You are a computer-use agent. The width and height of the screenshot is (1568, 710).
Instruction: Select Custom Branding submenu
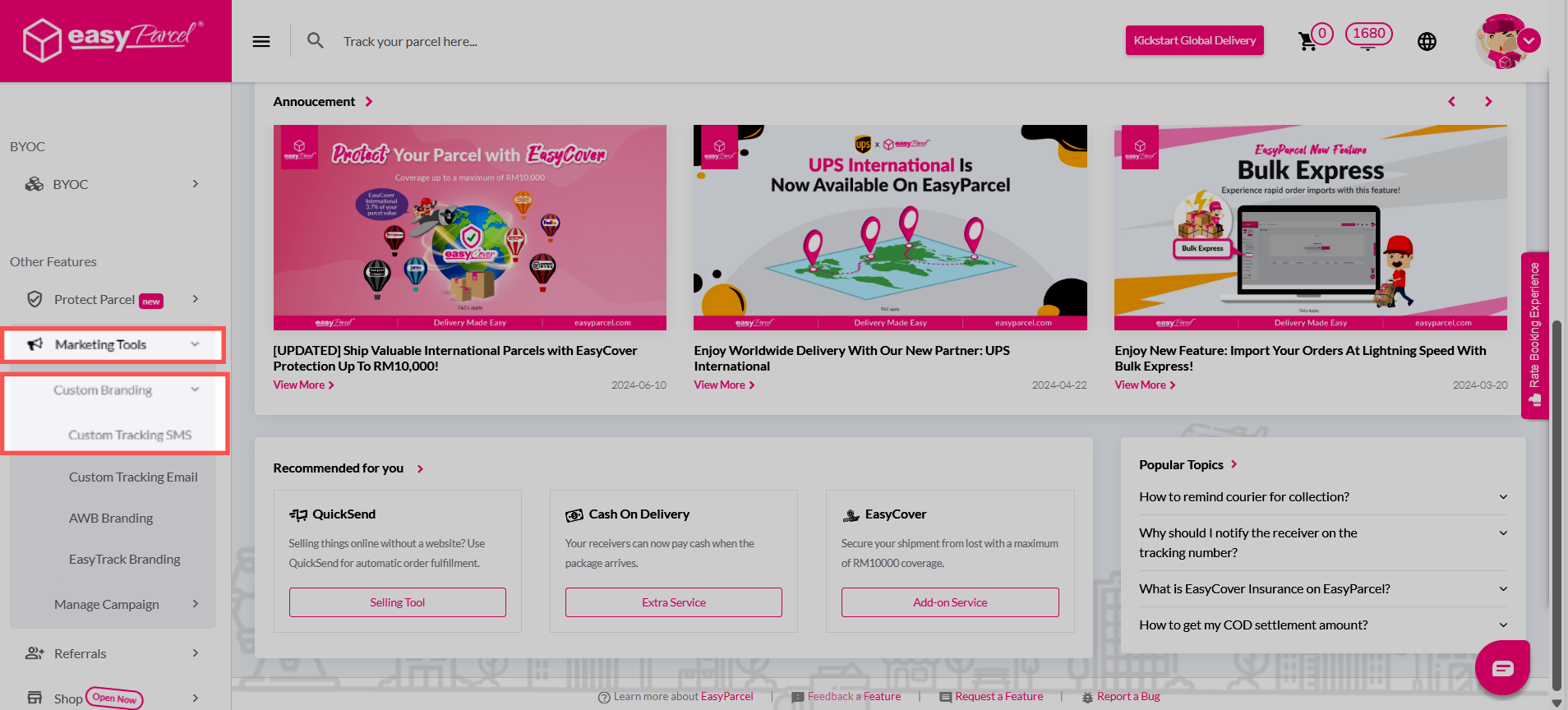(x=103, y=390)
